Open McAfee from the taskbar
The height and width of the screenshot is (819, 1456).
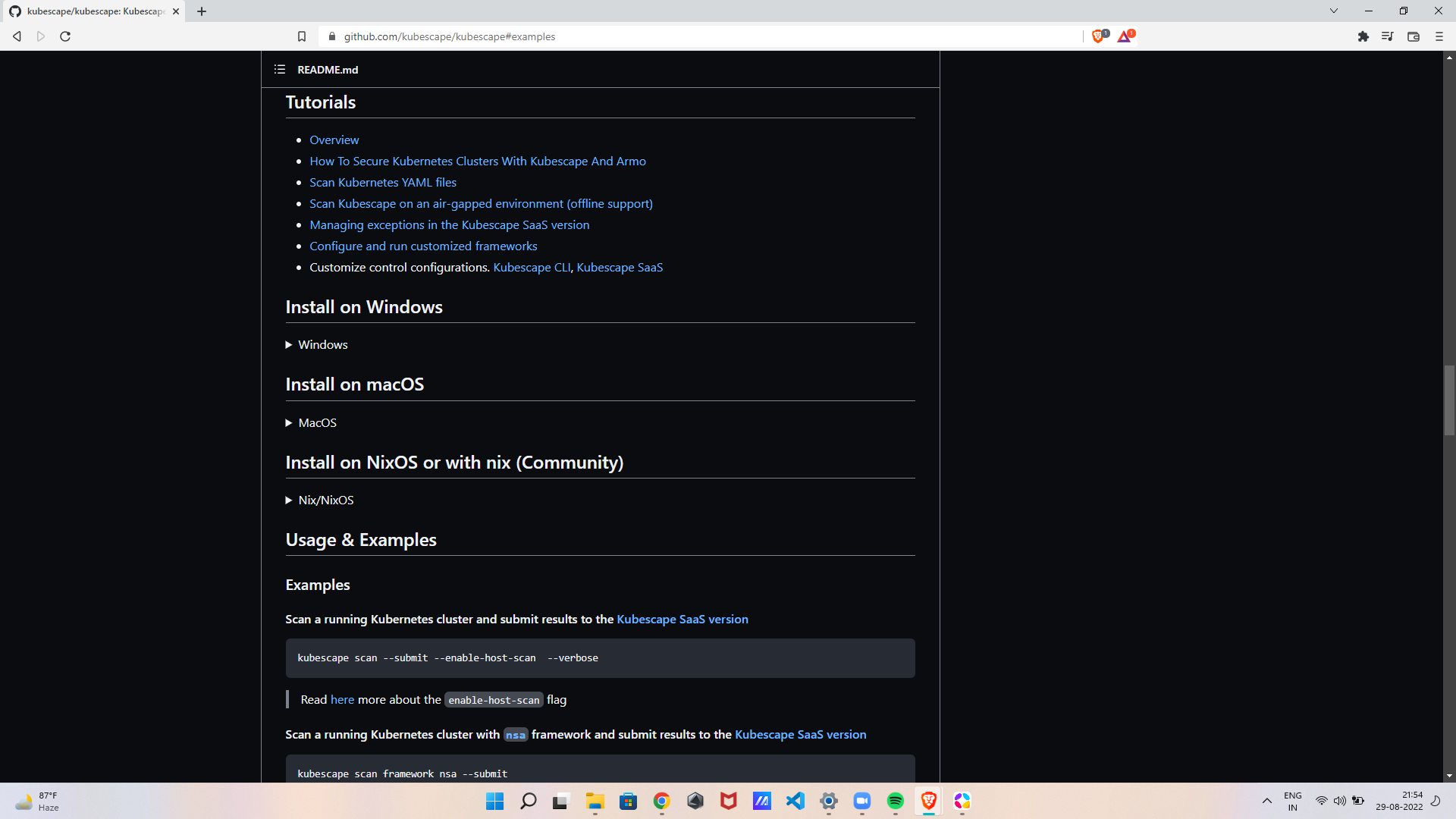pyautogui.click(x=728, y=802)
